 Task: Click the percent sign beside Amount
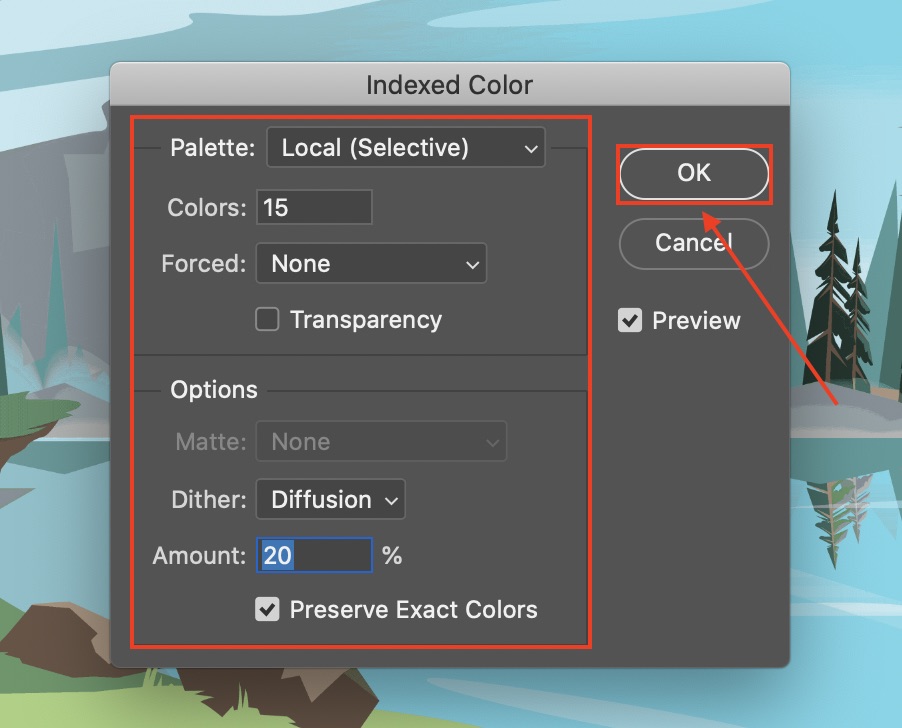(x=392, y=555)
